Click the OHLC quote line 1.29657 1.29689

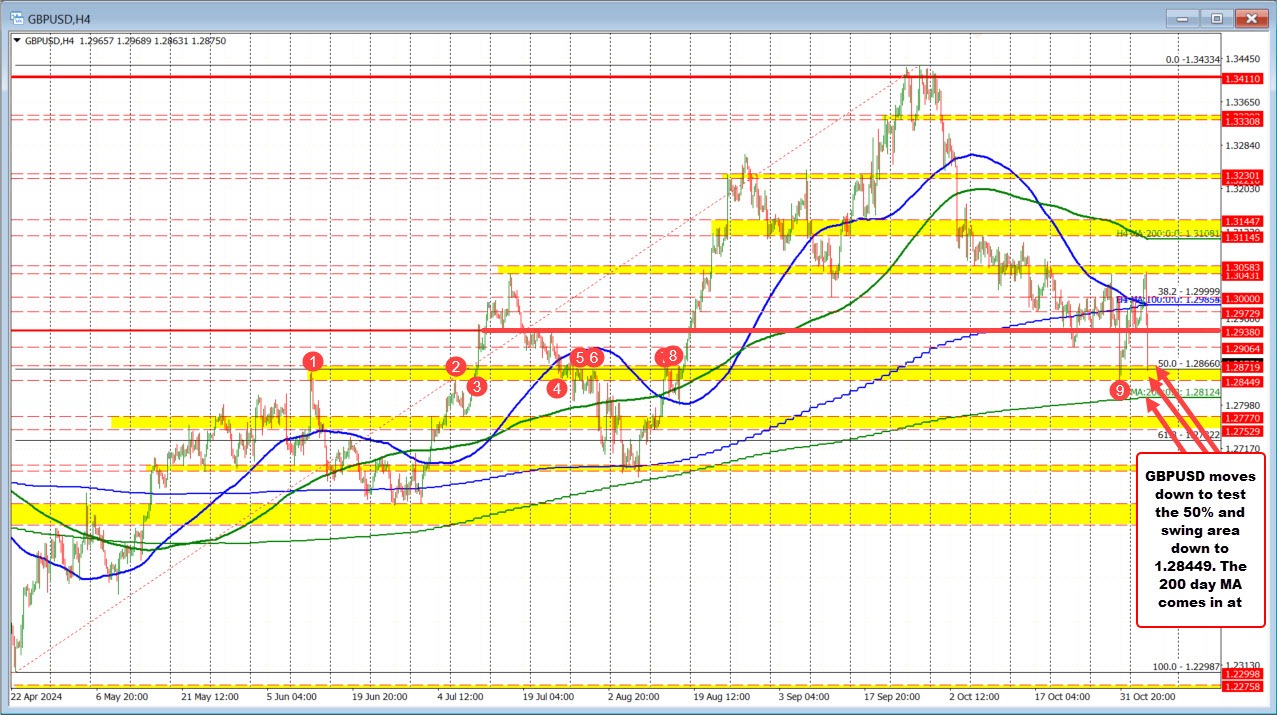[126, 40]
